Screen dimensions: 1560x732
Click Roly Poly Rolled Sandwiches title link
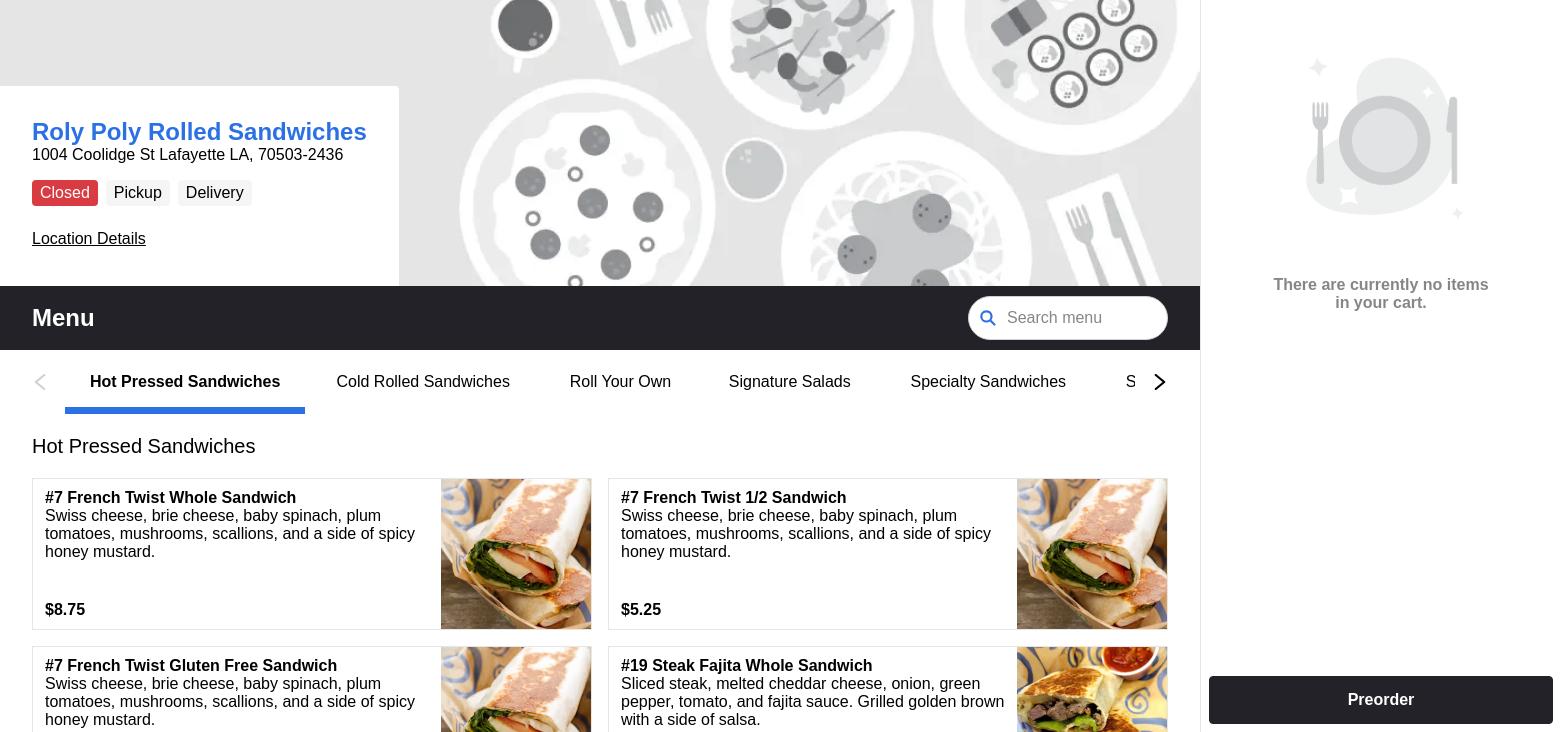click(x=199, y=132)
